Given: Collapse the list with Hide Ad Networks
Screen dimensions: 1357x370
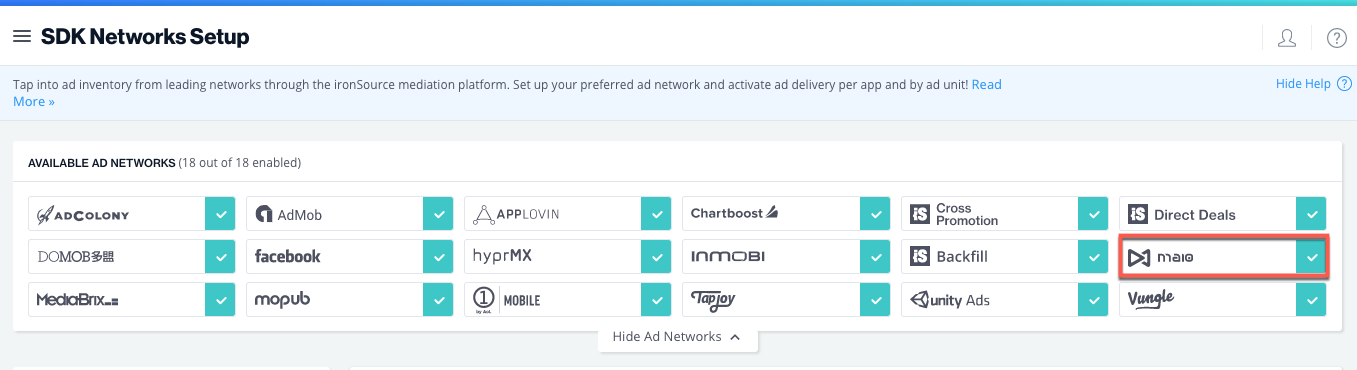Looking at the screenshot, I should [677, 337].
